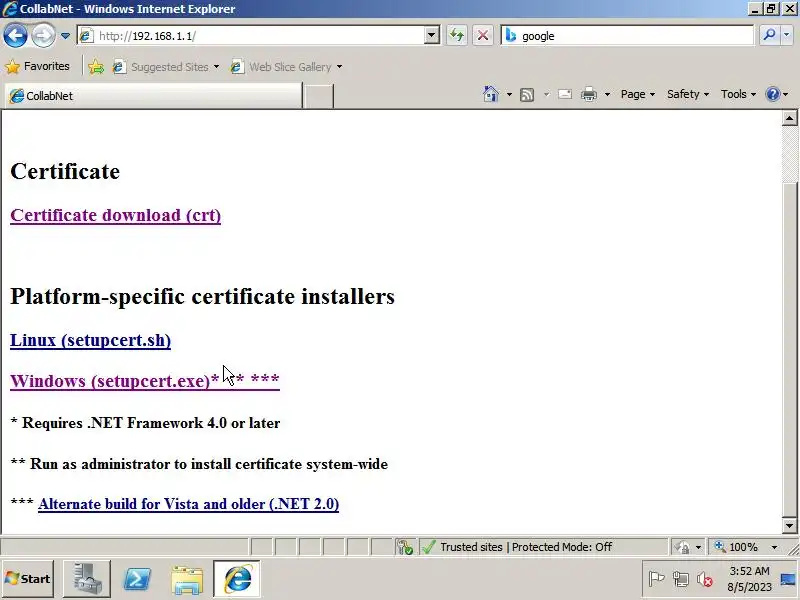The width and height of the screenshot is (800, 600).
Task: Click the network tray icon
Action: point(680,579)
